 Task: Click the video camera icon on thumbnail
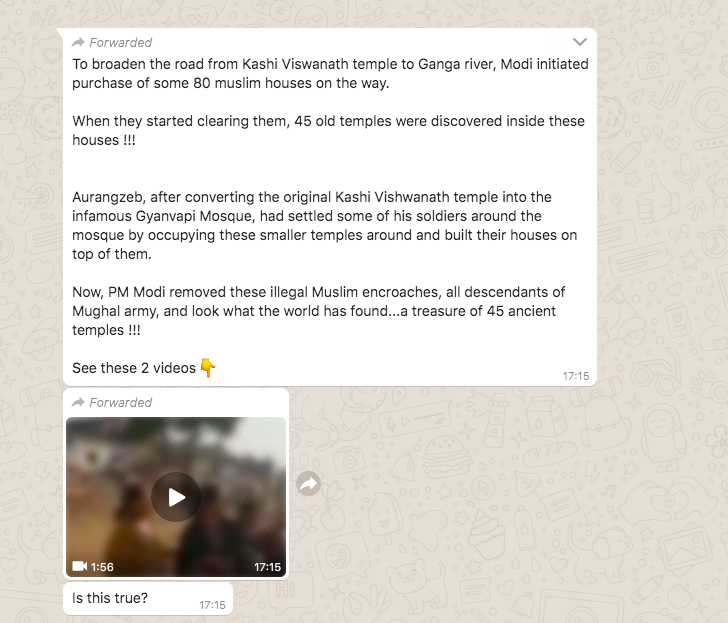(79, 566)
